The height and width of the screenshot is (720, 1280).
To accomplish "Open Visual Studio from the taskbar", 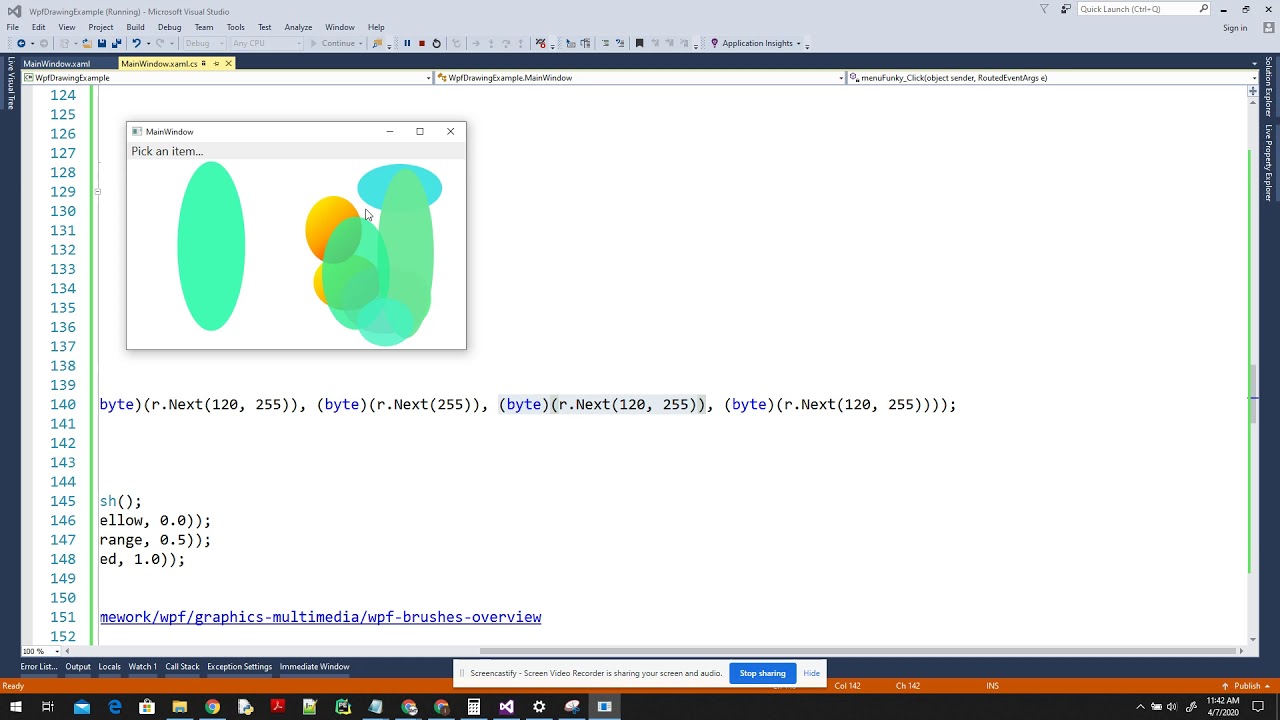I will pos(506,707).
